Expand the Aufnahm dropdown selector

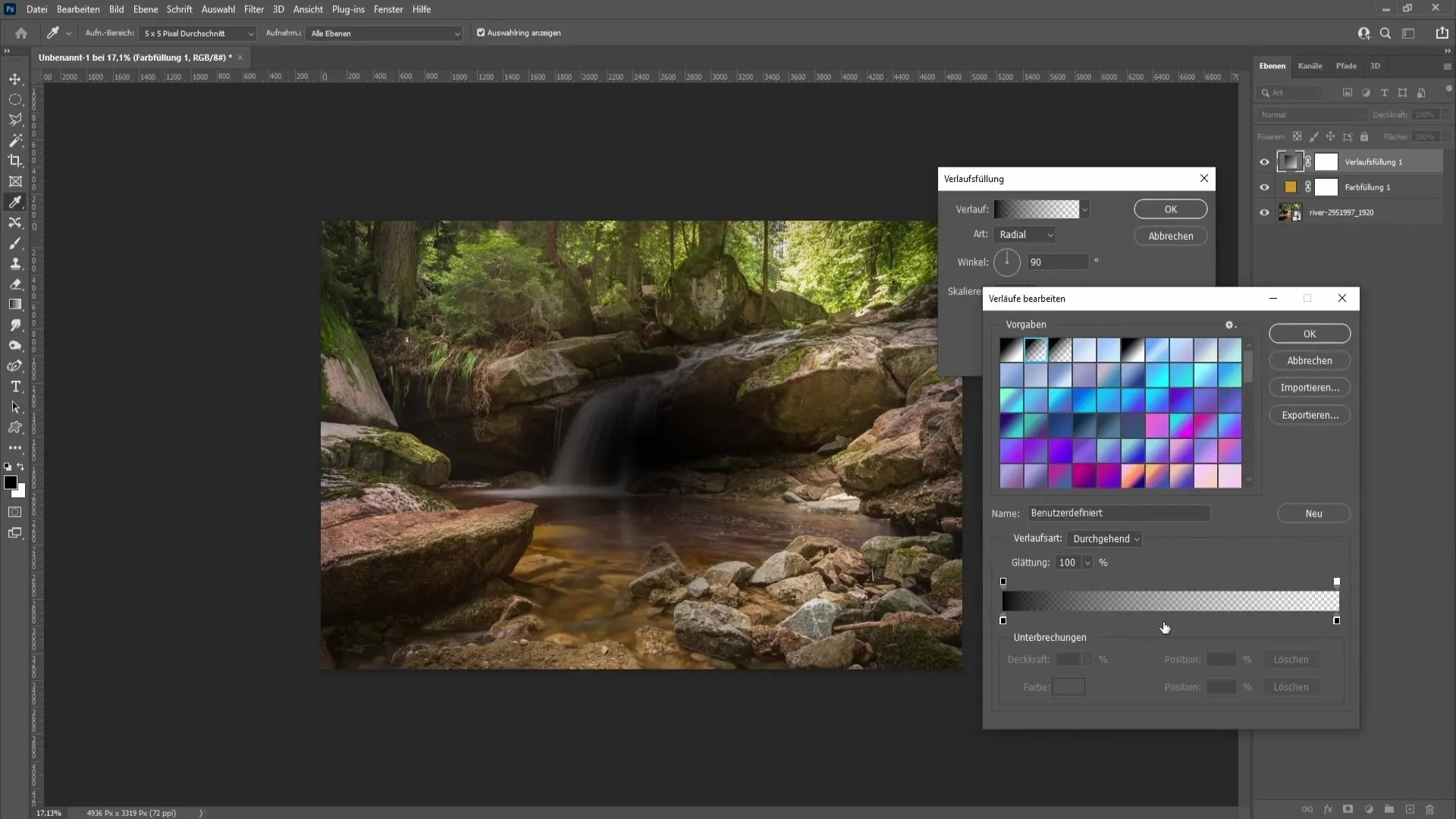(x=457, y=33)
